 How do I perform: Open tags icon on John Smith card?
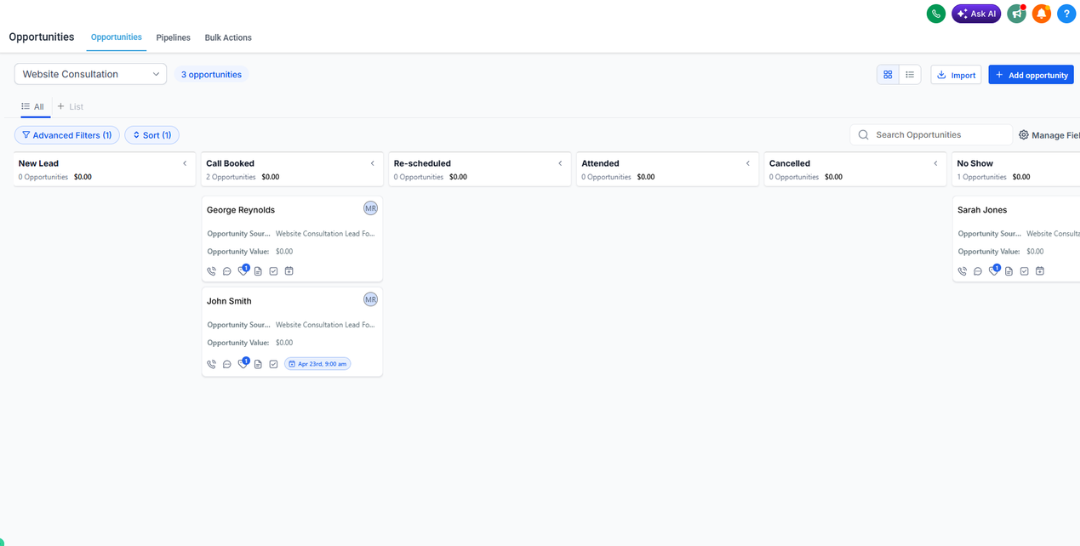pos(242,363)
